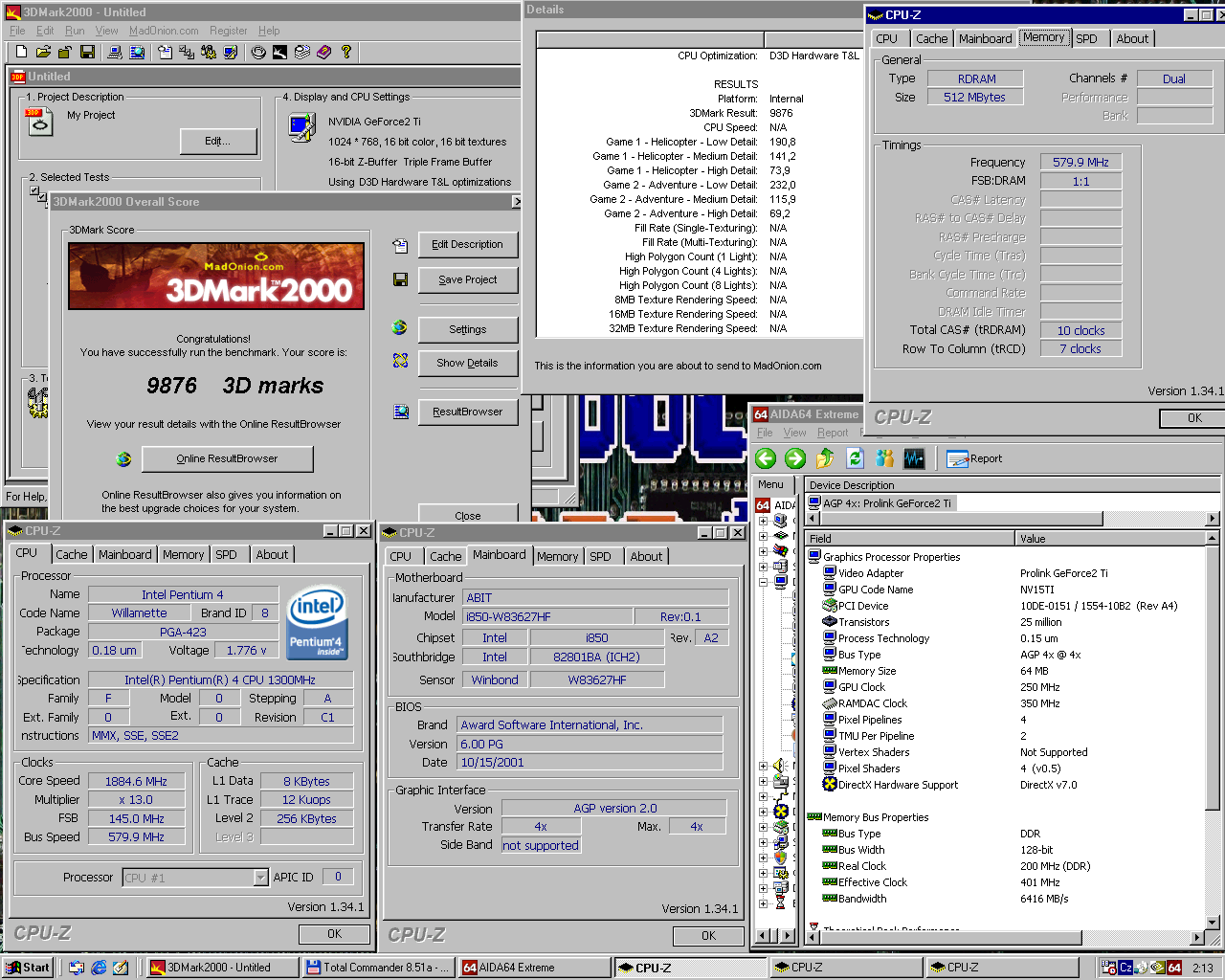
Task: Open AIDA64 Menu tab in left pane
Action: (771, 485)
